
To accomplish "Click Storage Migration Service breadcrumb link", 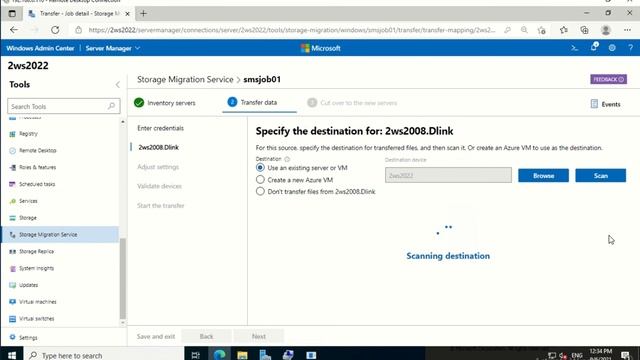I will (x=185, y=80).
